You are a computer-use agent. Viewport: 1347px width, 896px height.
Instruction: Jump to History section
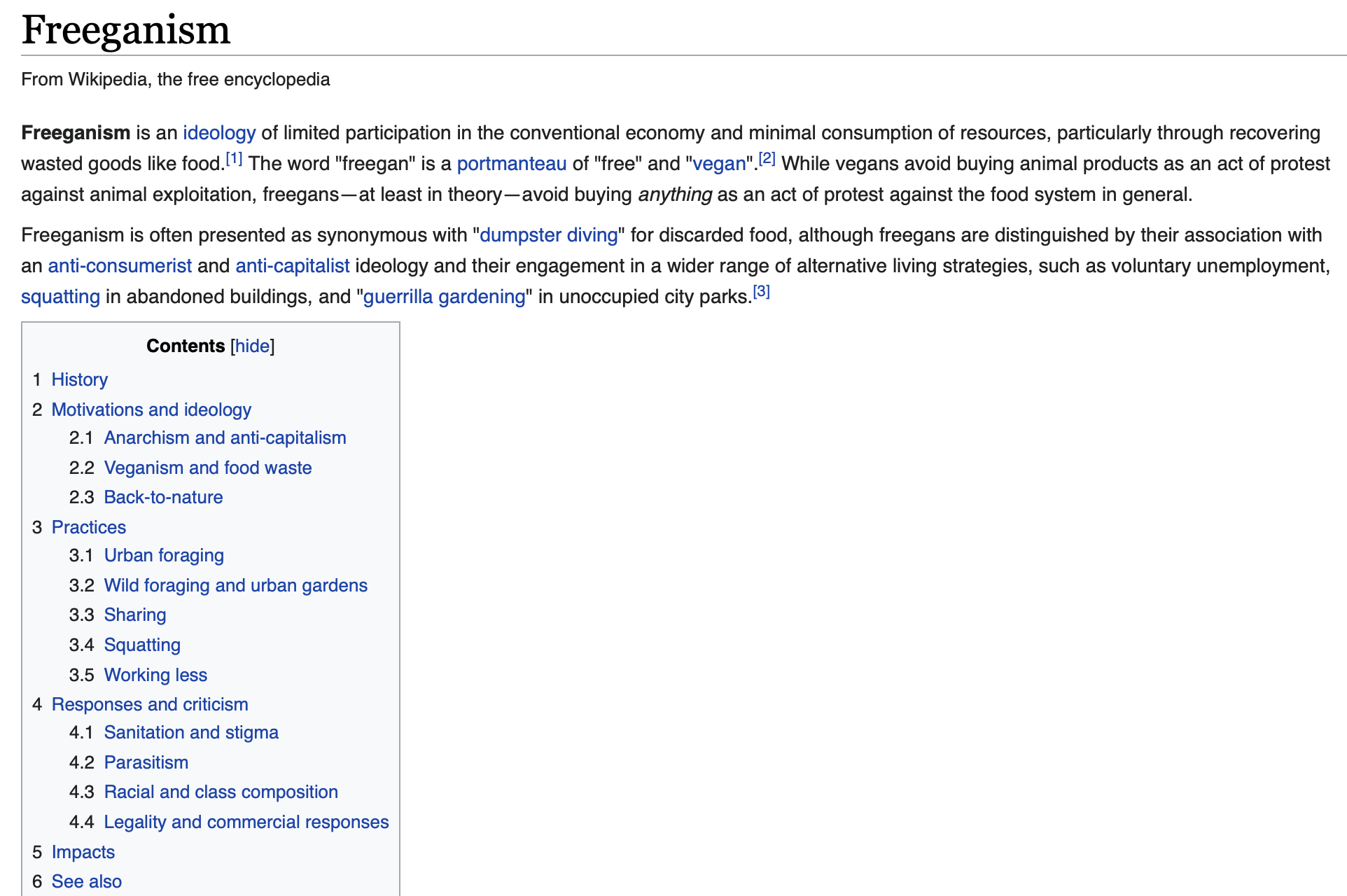(x=79, y=379)
